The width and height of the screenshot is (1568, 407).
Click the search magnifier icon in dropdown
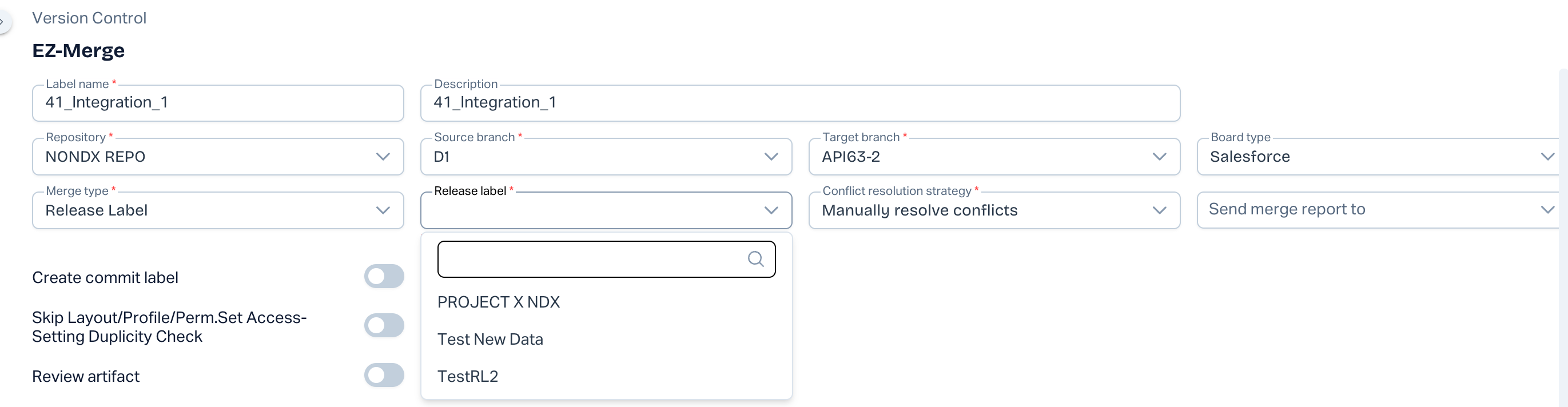(x=755, y=259)
